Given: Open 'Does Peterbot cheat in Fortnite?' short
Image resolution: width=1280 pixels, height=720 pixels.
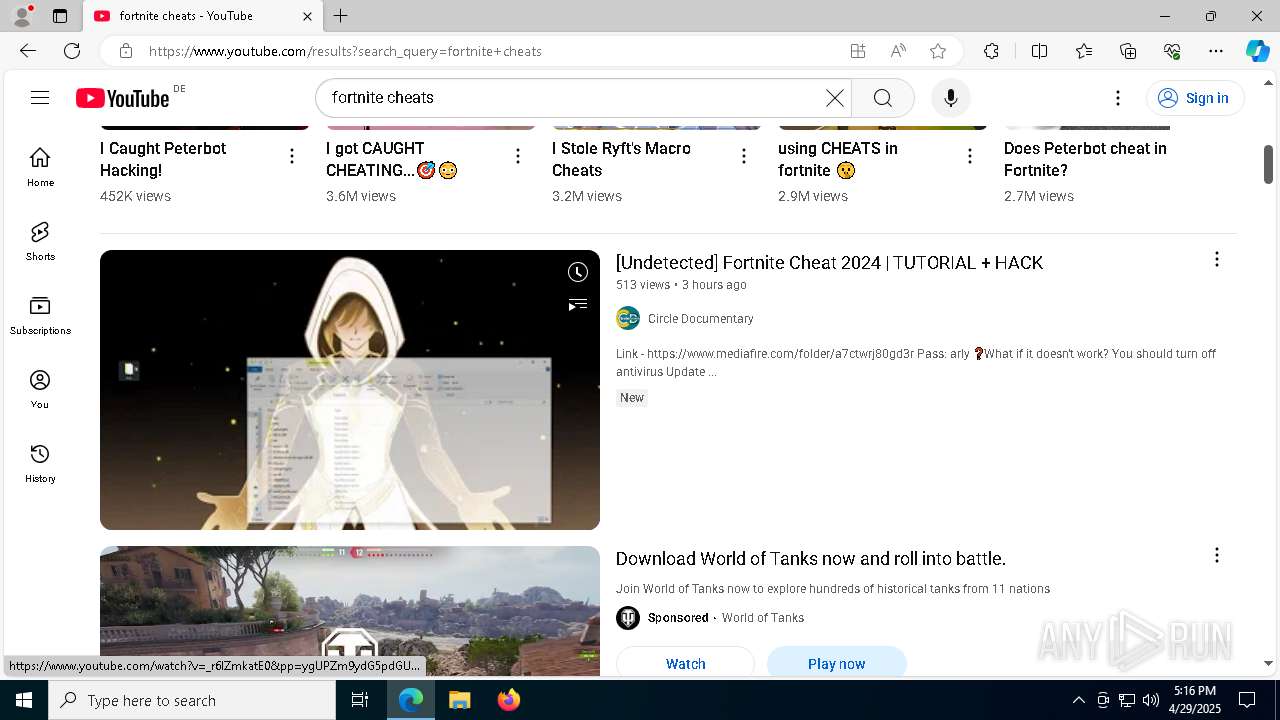Looking at the screenshot, I should coord(1085,159).
